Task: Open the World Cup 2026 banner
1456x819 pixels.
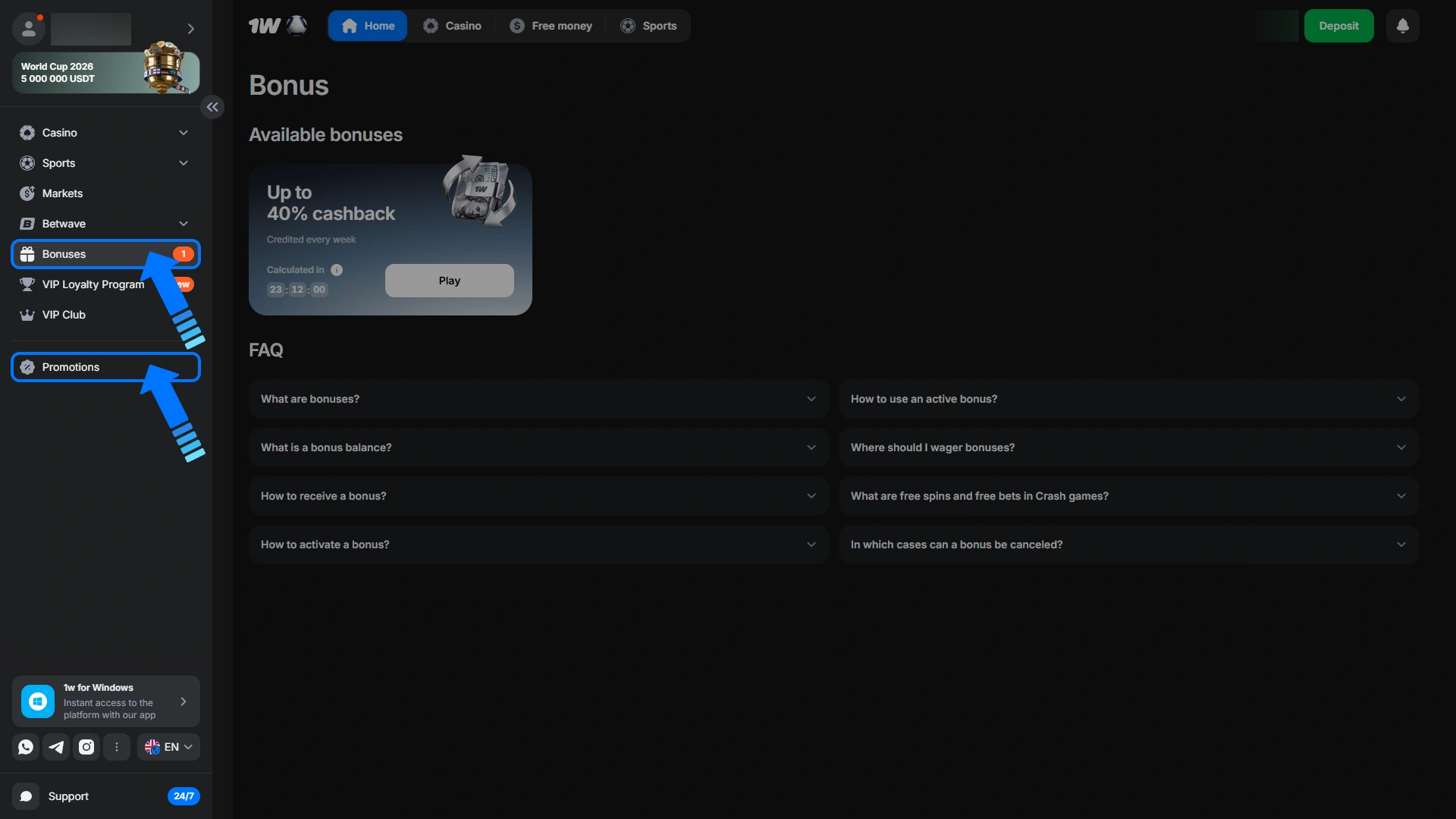Action: (x=106, y=72)
